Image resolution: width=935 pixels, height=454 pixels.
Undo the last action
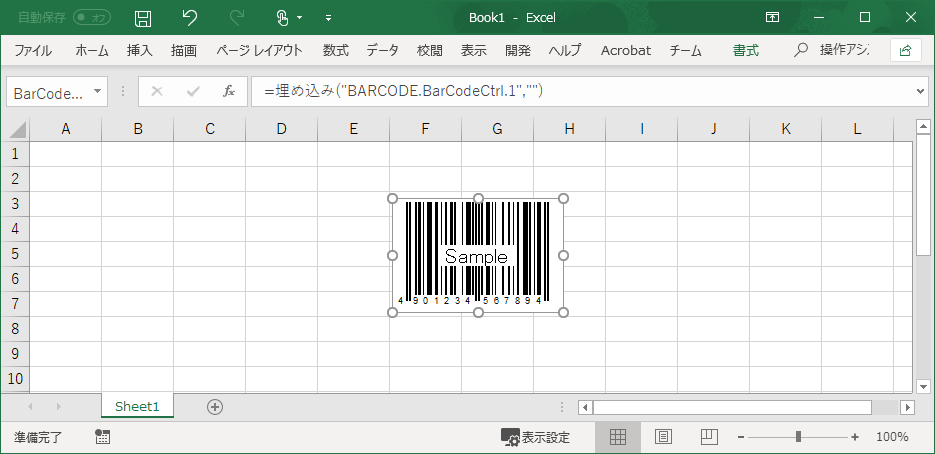tap(190, 18)
